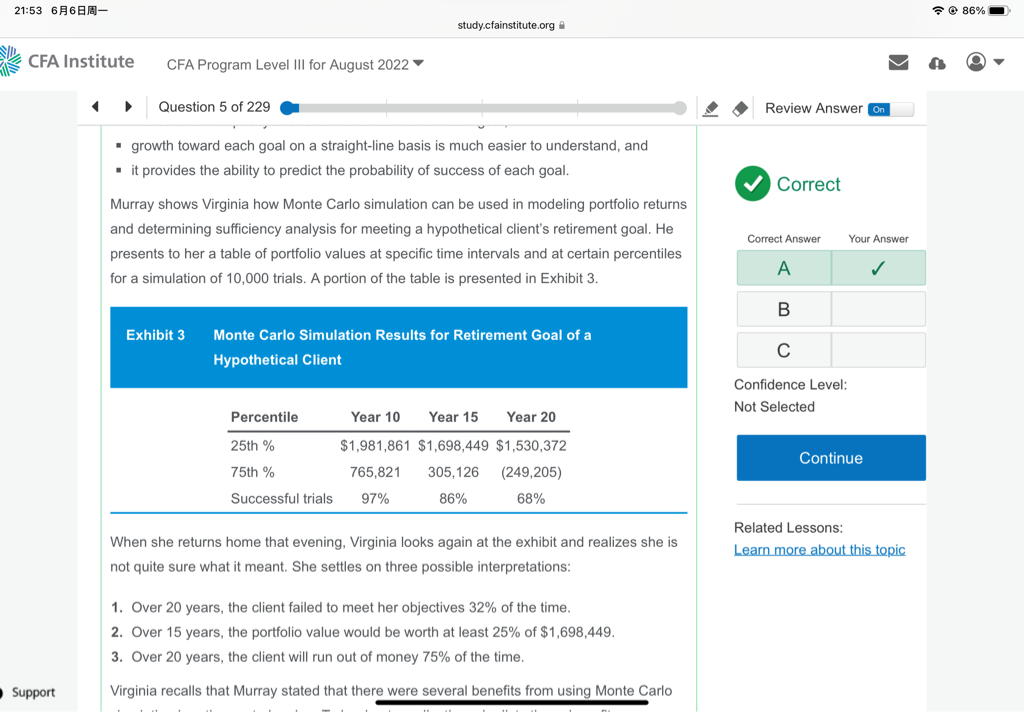Viewport: 1024px width, 712px height.
Task: Click the cloud sync alert icon
Action: [937, 63]
